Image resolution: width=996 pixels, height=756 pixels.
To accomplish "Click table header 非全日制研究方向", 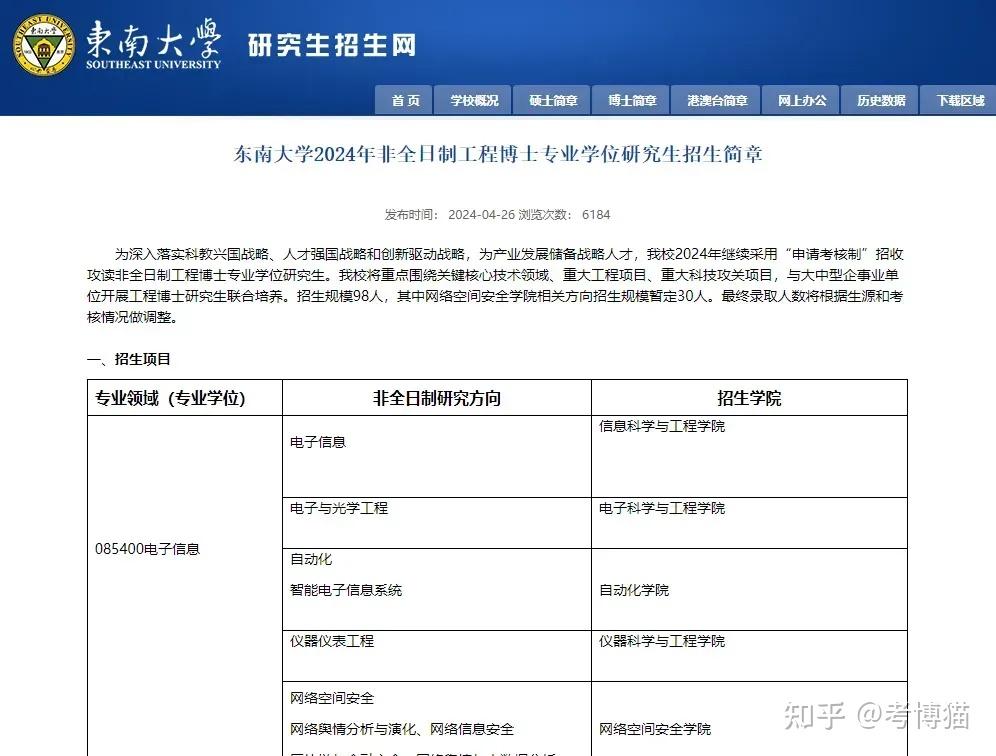I will click(437, 398).
